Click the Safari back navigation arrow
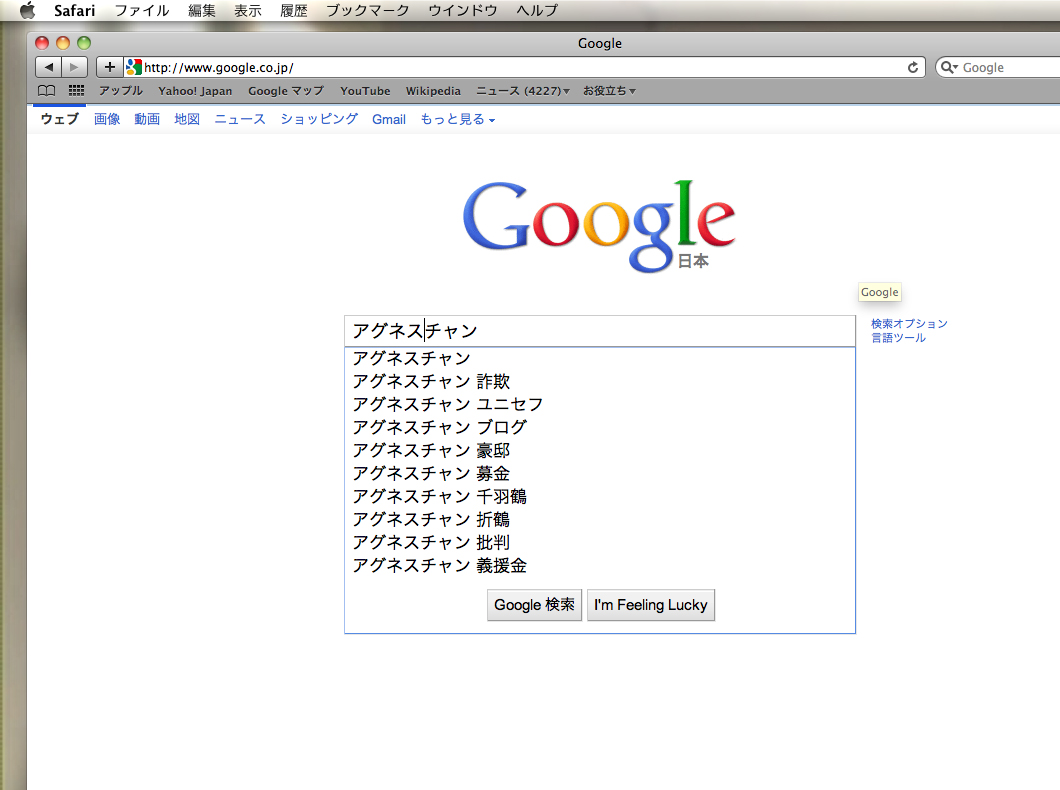 click(48, 67)
